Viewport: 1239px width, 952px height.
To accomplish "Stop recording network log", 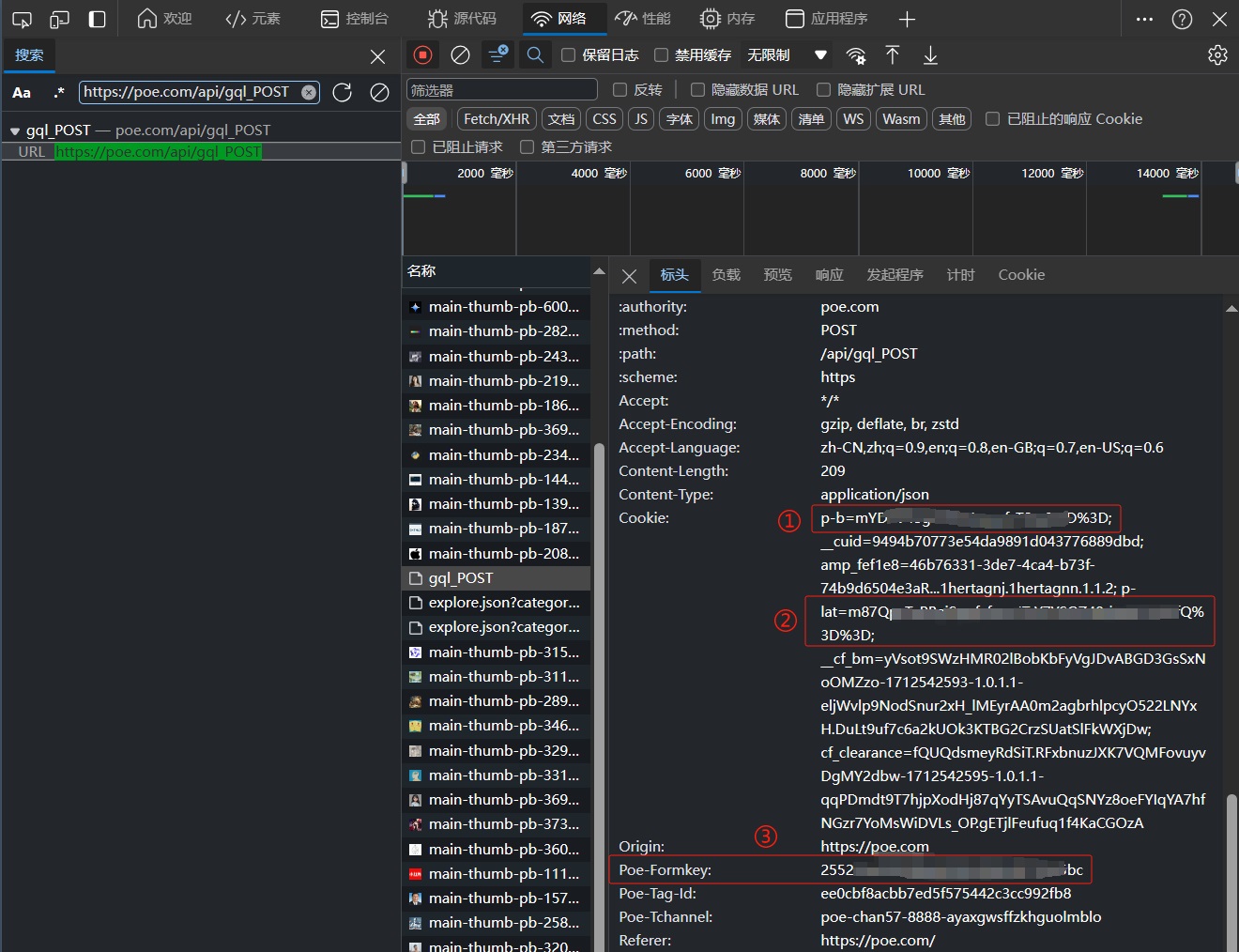I will pos(423,55).
